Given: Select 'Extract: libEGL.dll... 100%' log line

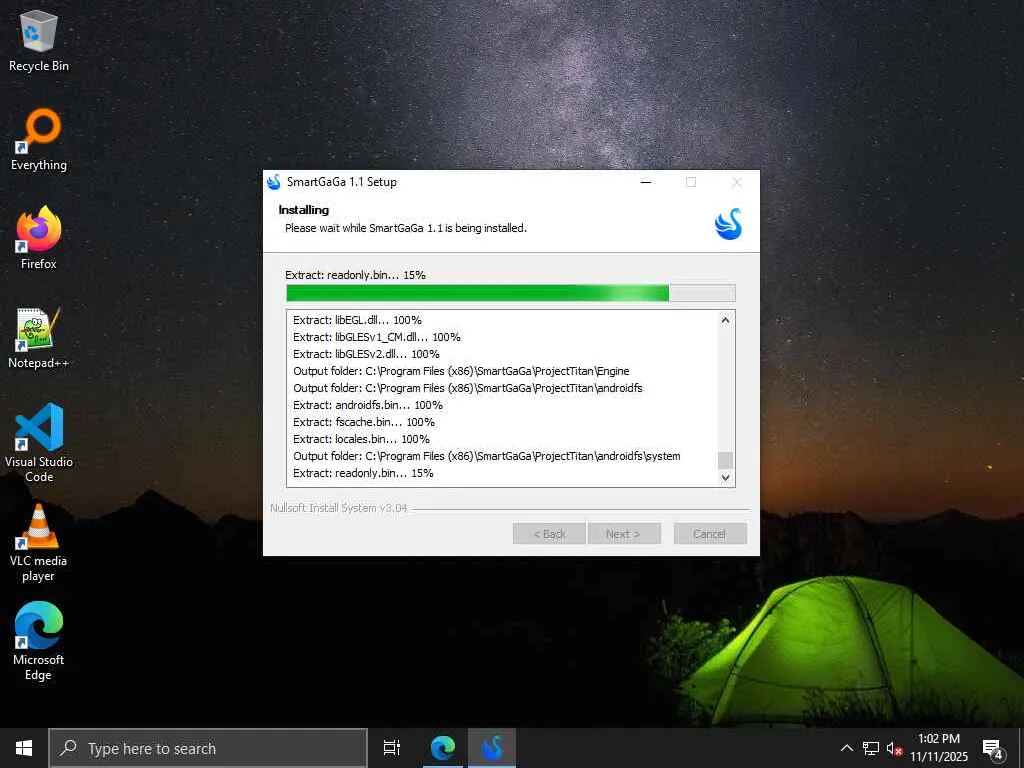Looking at the screenshot, I should [357, 320].
